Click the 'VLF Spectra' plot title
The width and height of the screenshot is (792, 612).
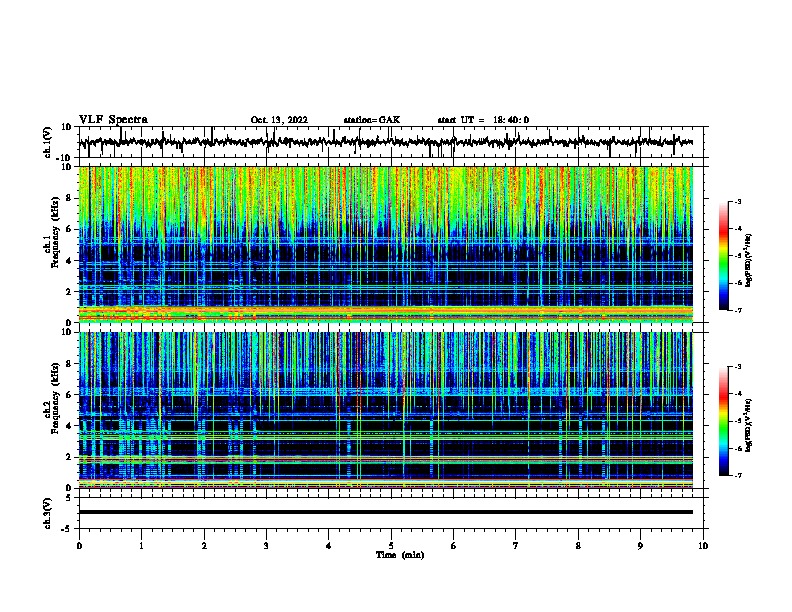113,120
